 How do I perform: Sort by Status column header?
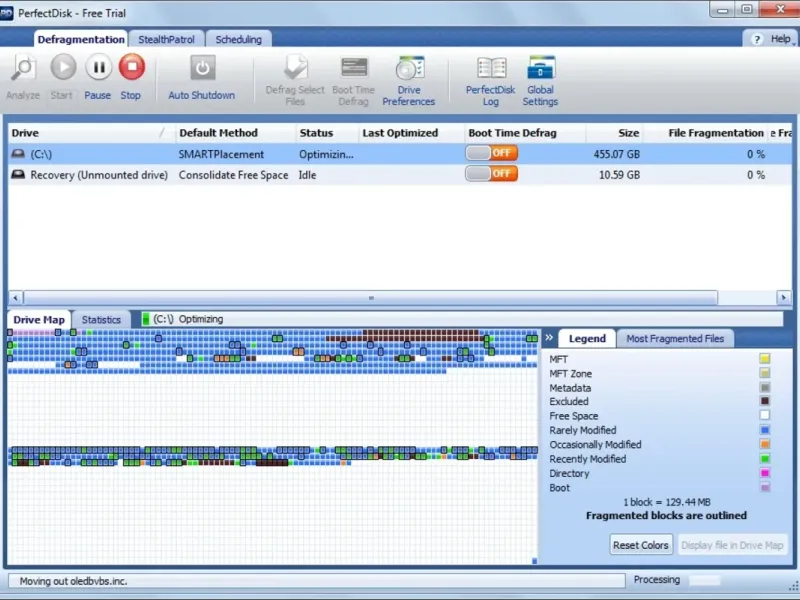click(327, 133)
